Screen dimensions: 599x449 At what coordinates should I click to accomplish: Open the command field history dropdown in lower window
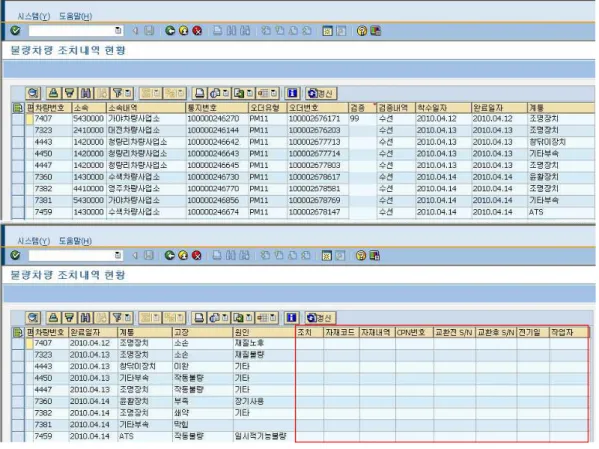pyautogui.click(x=118, y=255)
